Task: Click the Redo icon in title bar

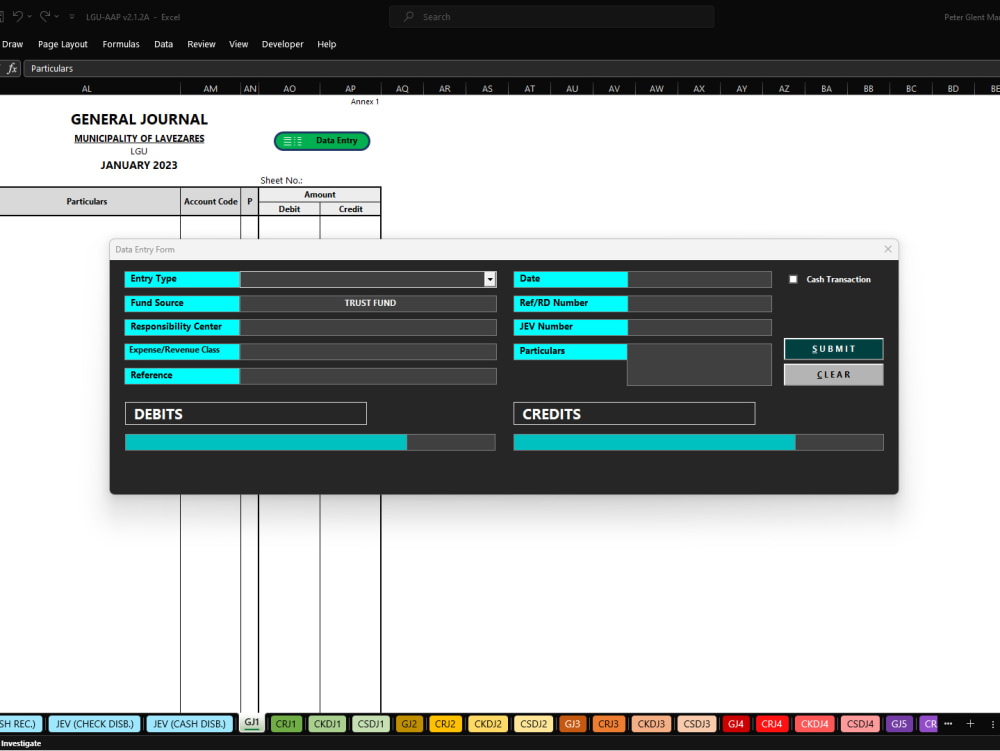Action: pyautogui.click(x=45, y=17)
